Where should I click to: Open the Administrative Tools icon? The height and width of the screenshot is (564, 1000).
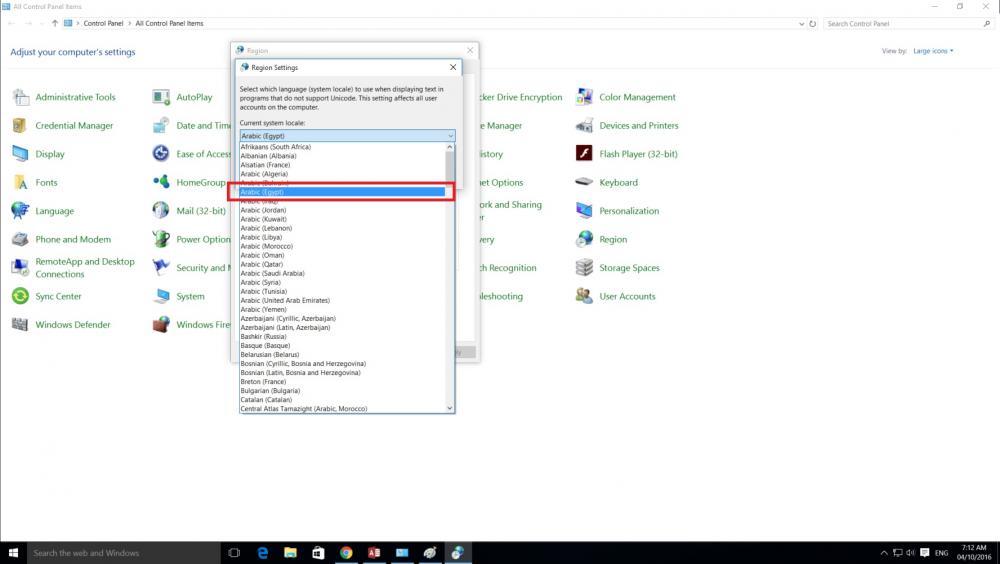[x=20, y=97]
